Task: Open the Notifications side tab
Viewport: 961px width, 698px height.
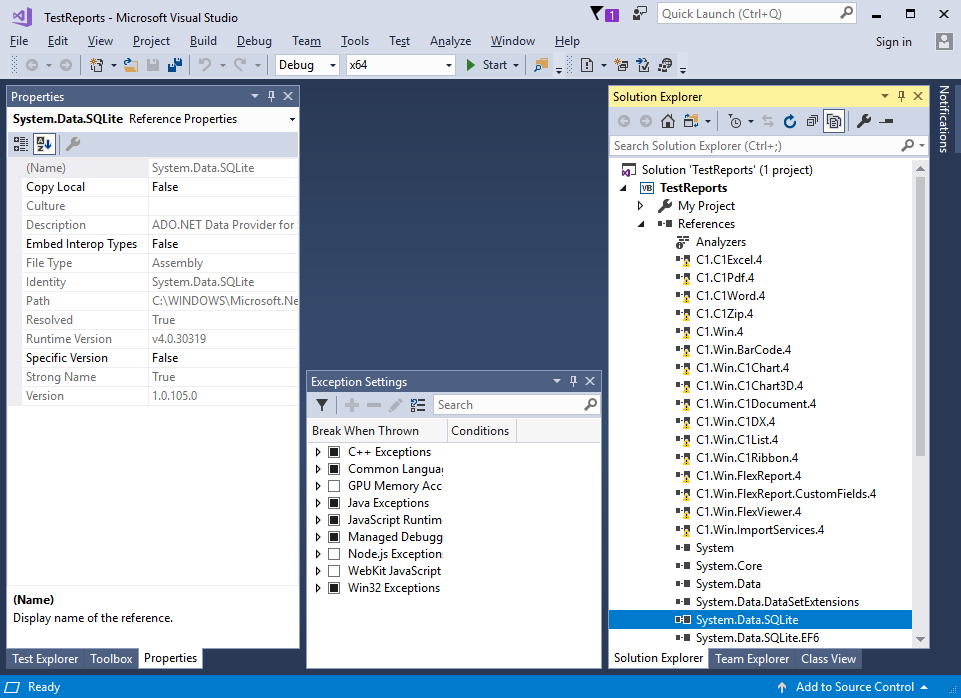Action: [x=944, y=119]
